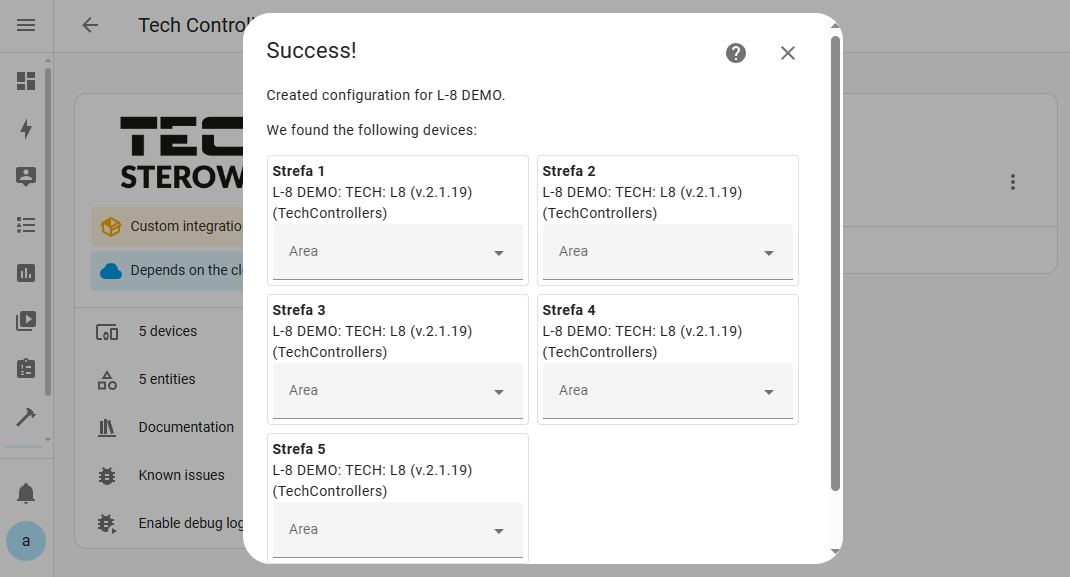Open the To-do lists clipboard icon
The image size is (1070, 577).
26,368
